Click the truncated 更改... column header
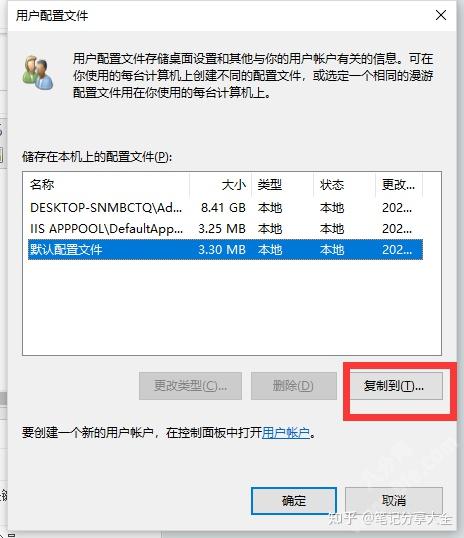Screen dimensions: 464x538 tap(399, 185)
